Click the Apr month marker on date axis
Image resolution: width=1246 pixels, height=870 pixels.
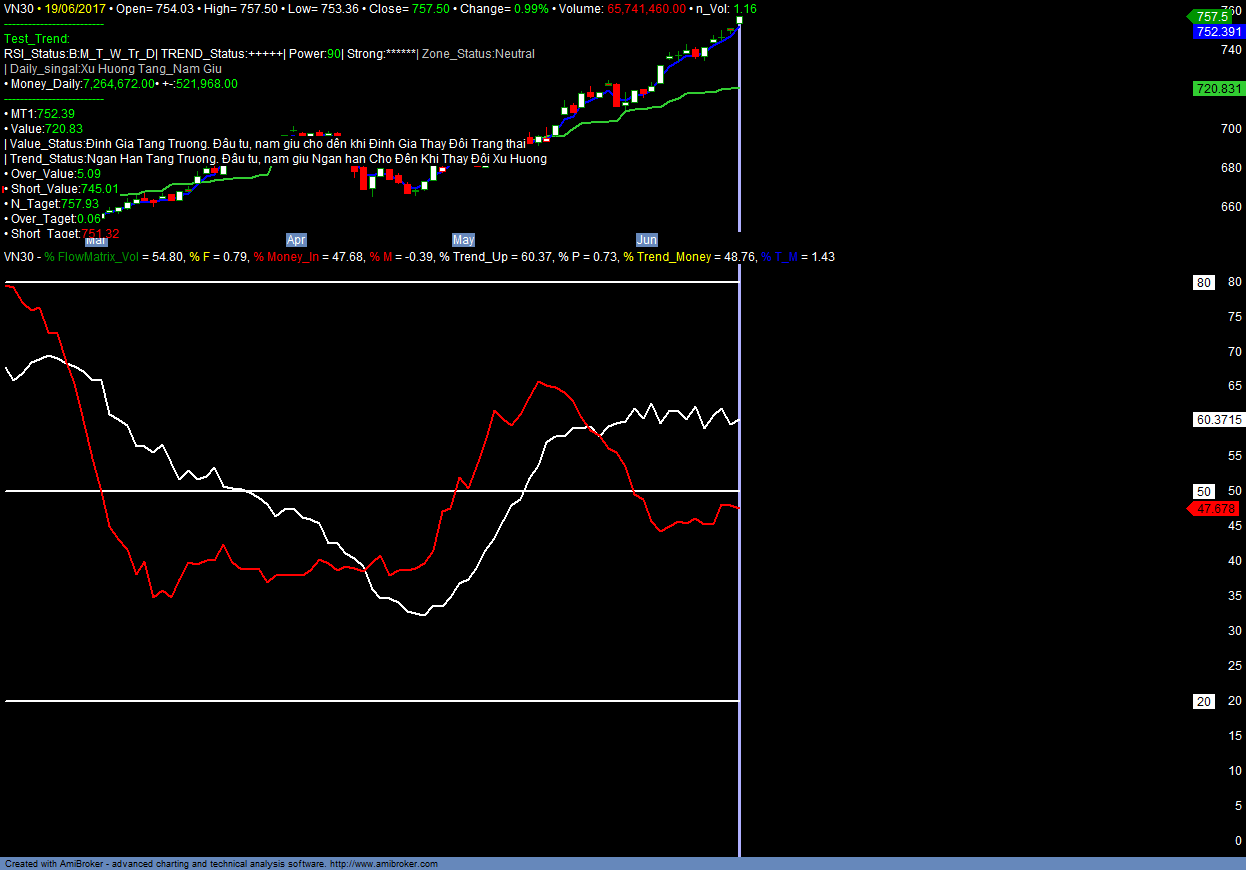(296, 240)
